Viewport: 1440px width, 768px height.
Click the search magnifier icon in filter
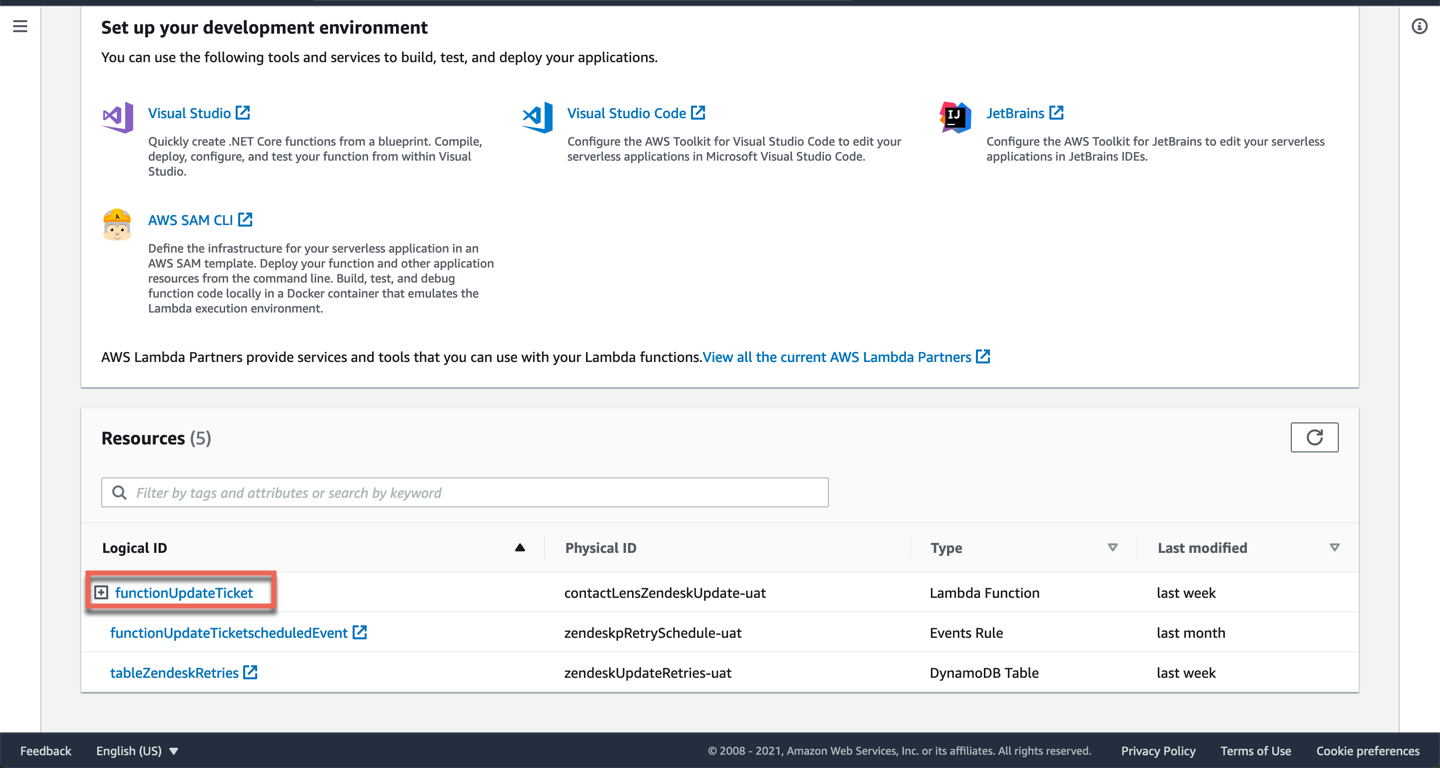pos(120,492)
